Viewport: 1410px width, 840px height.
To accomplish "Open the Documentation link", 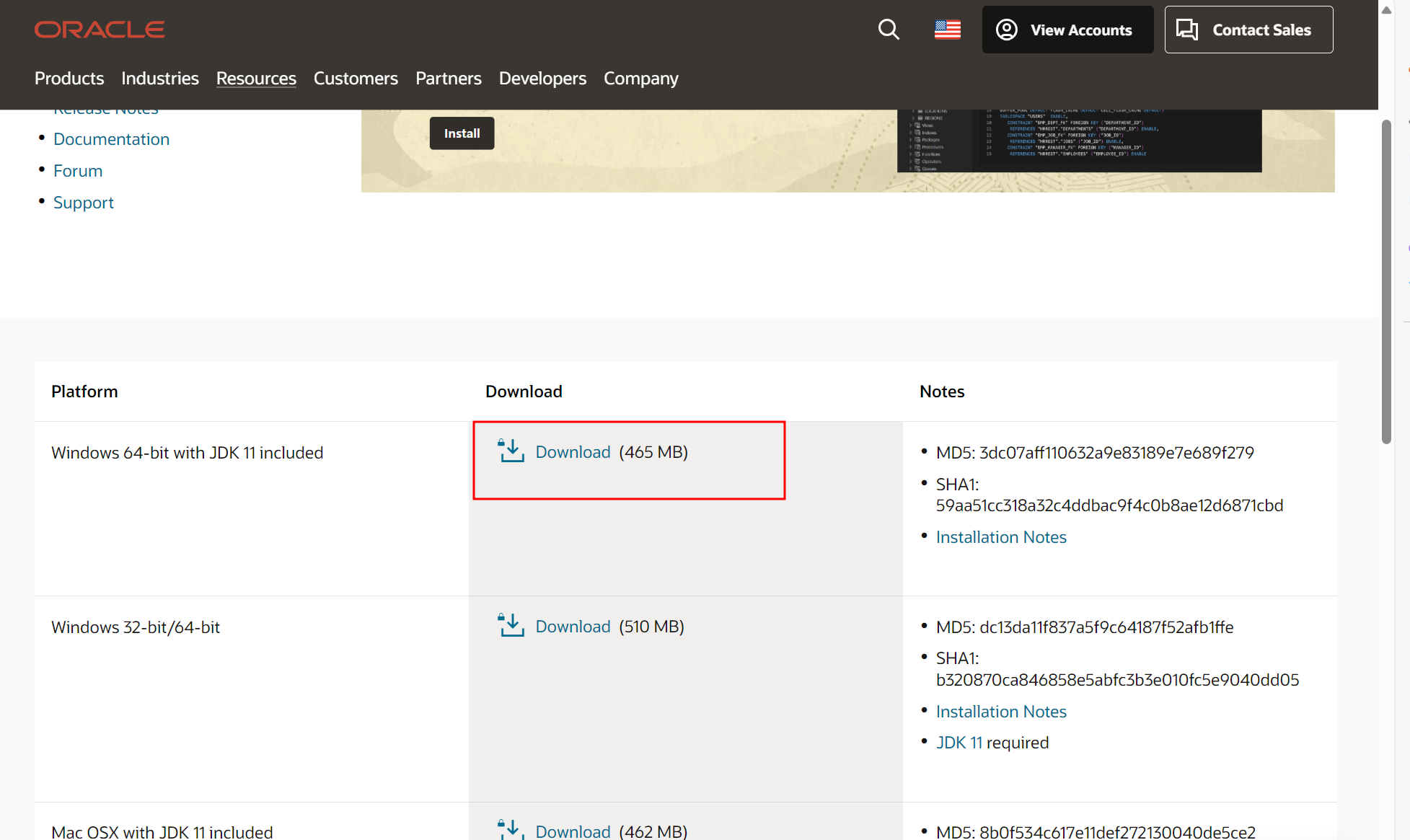I will 111,139.
